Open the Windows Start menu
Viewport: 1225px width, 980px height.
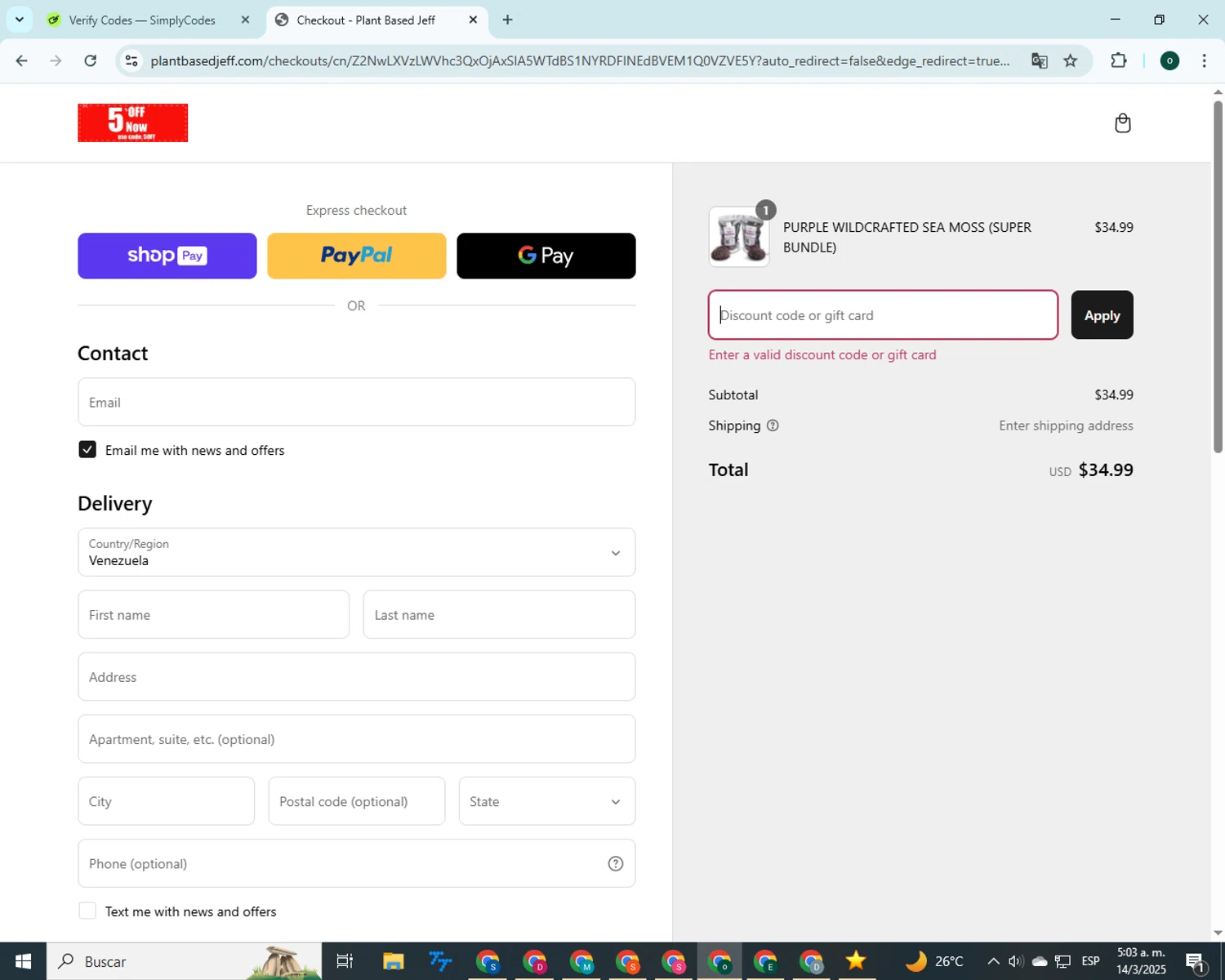coord(23,961)
